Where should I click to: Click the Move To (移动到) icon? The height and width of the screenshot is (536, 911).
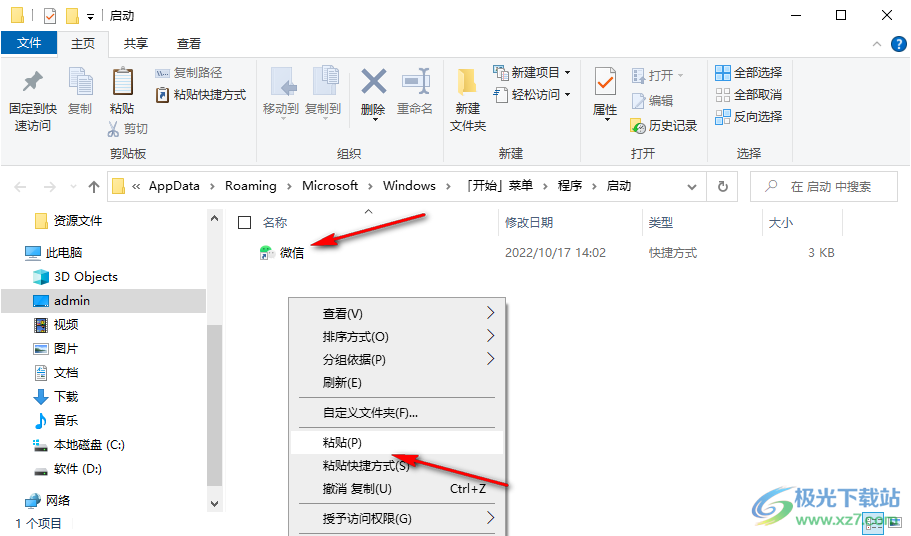284,82
